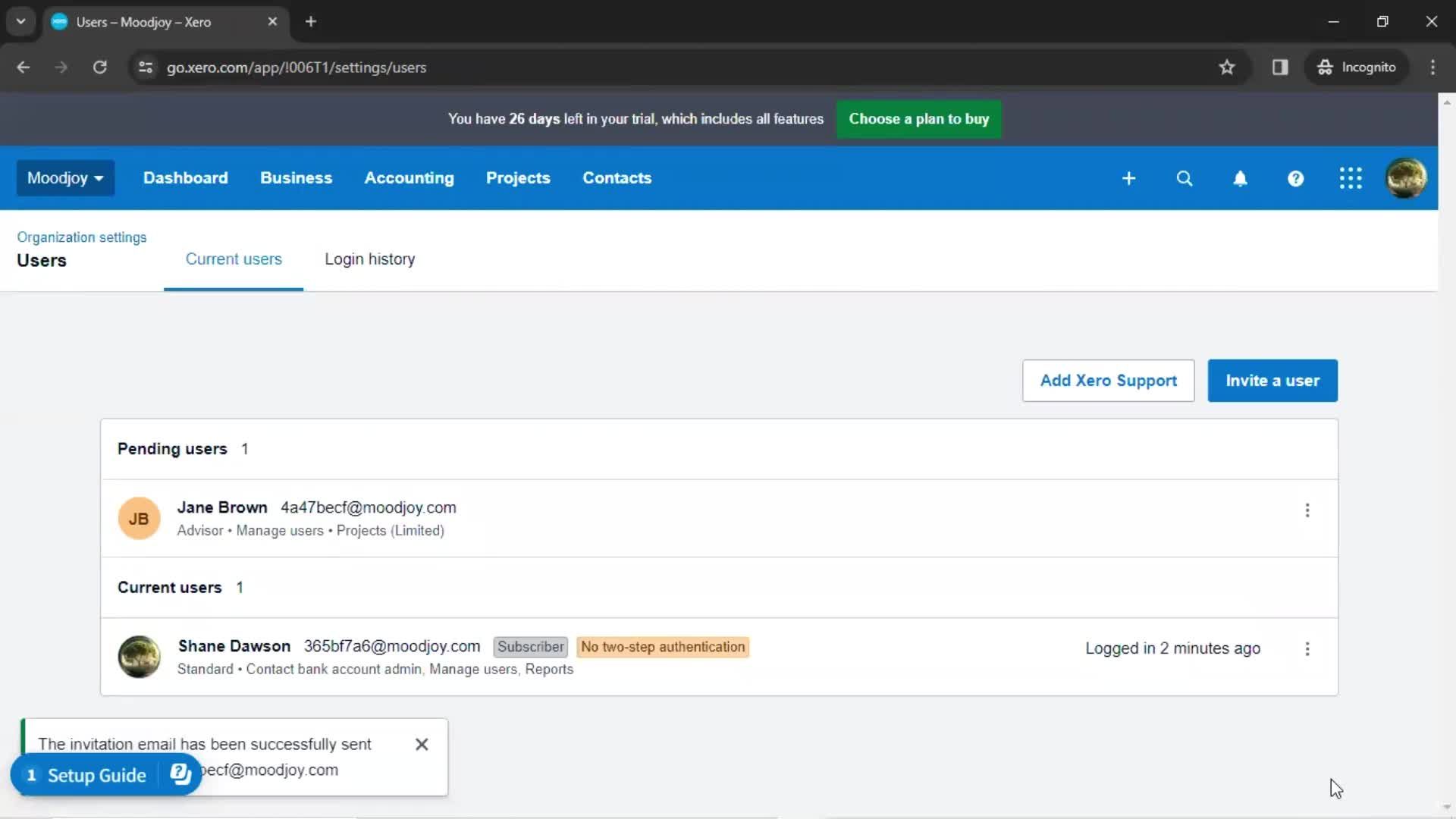Open the Dashboard menu item
This screenshot has width=1456, height=819.
[x=186, y=178]
